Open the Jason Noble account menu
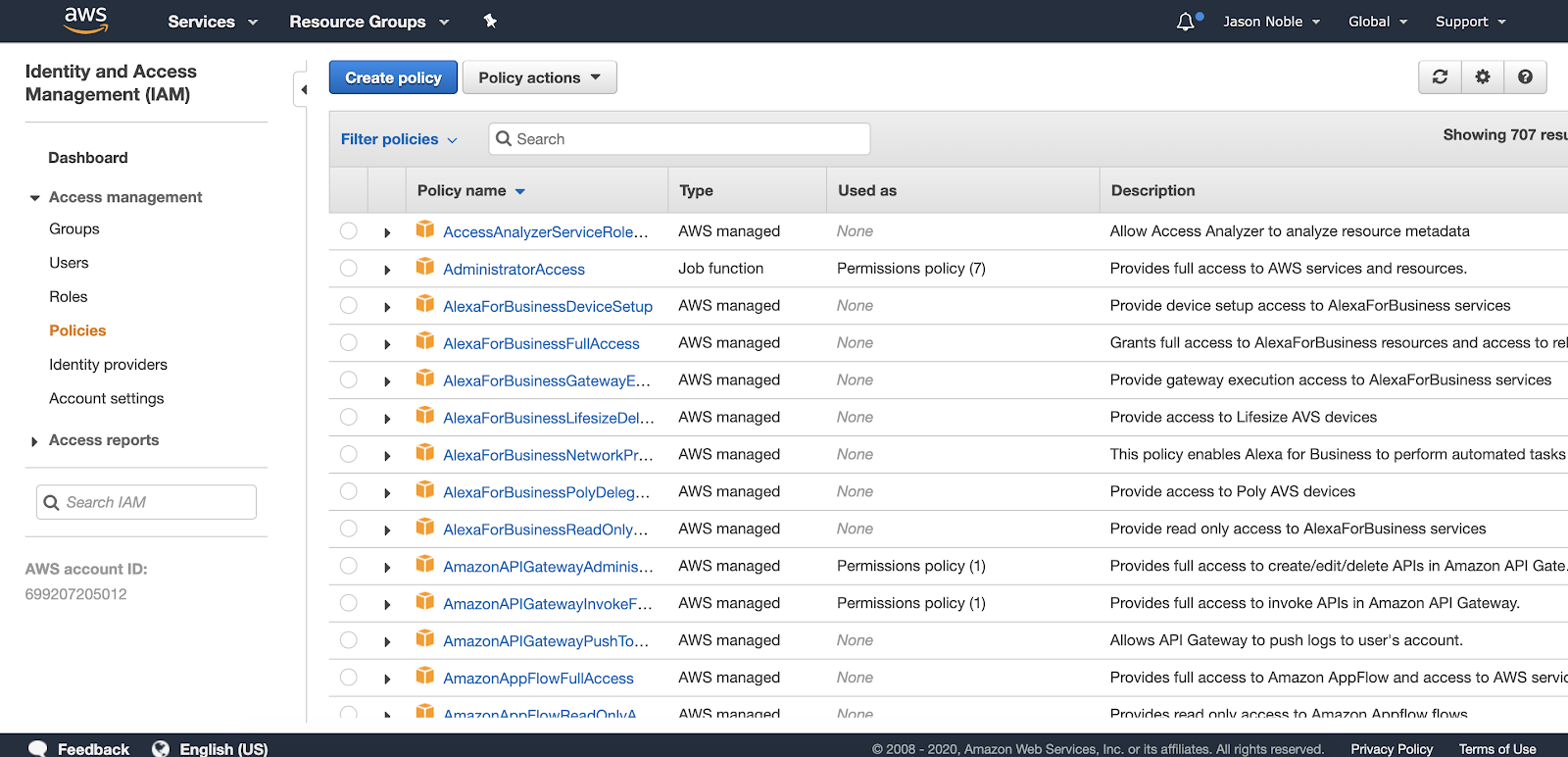Viewport: 1568px width, 757px height. (1272, 22)
